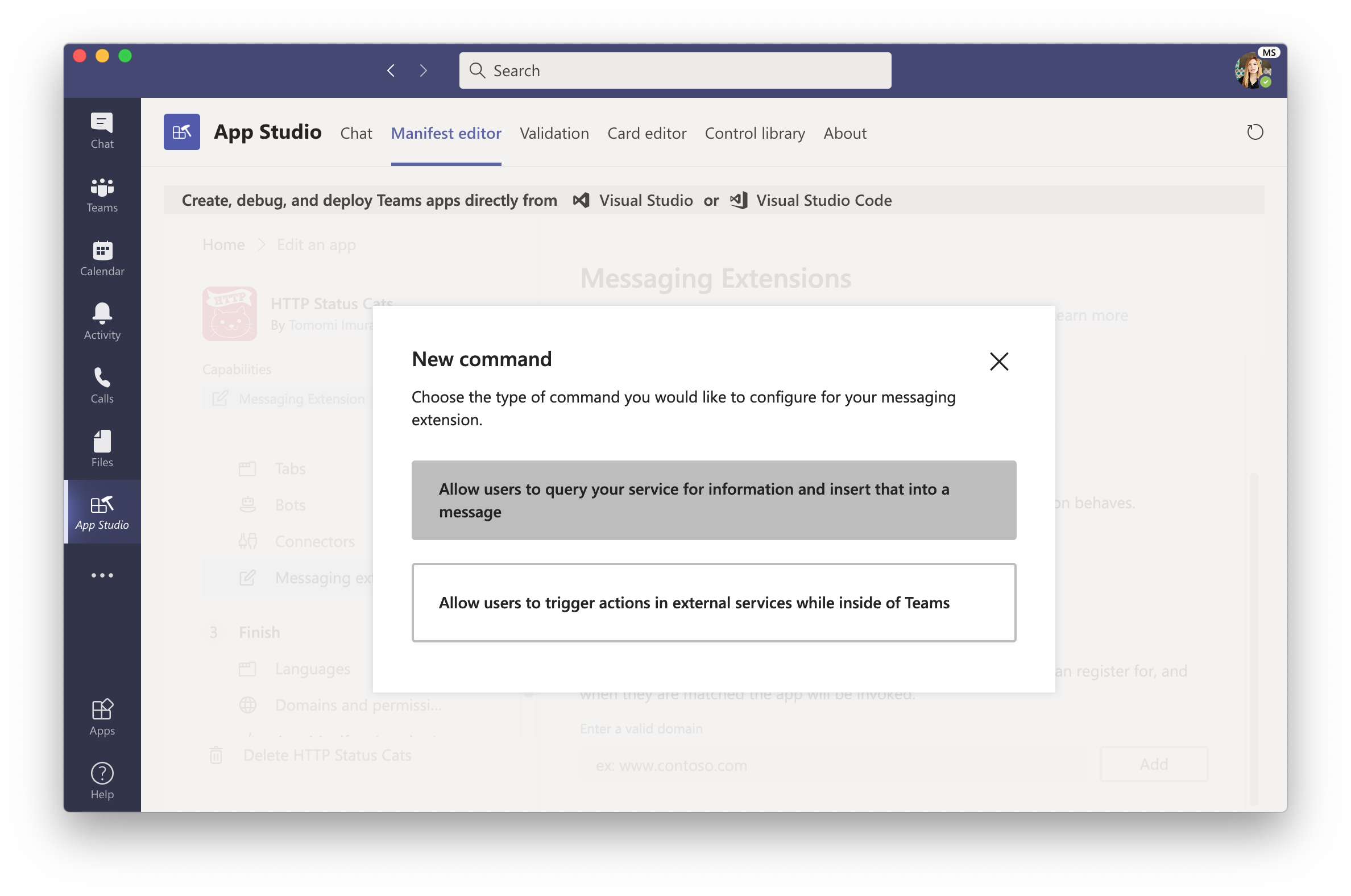Open Help in the sidebar
The height and width of the screenshot is (896, 1351).
click(102, 781)
